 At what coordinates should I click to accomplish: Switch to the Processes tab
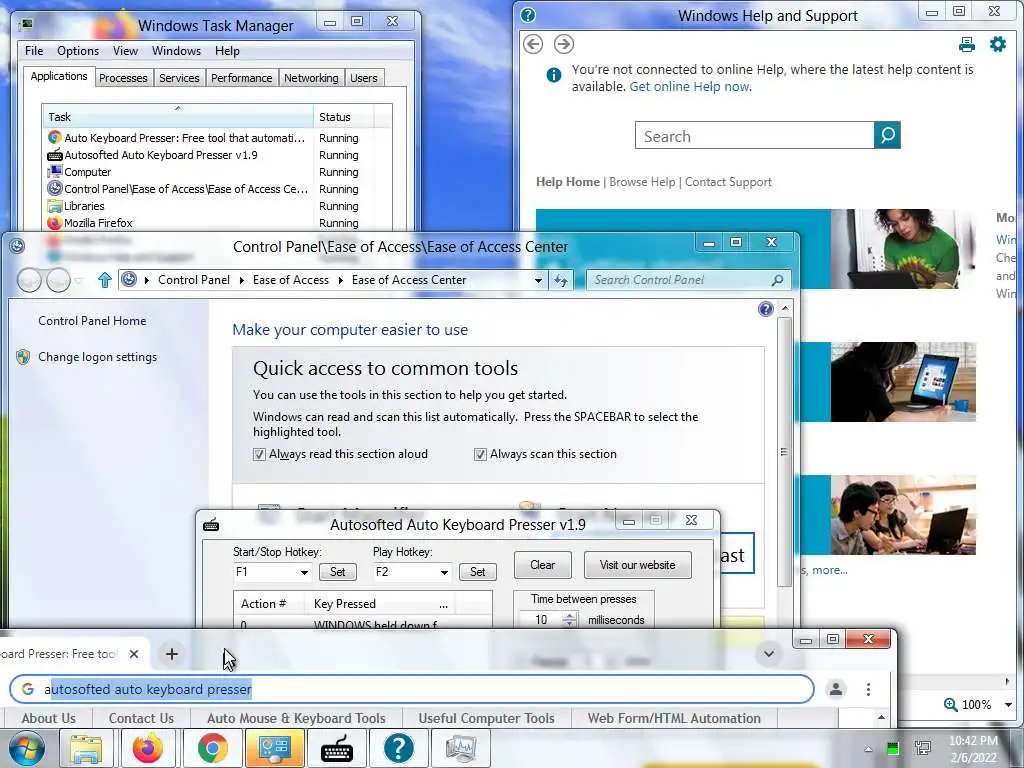coord(123,78)
